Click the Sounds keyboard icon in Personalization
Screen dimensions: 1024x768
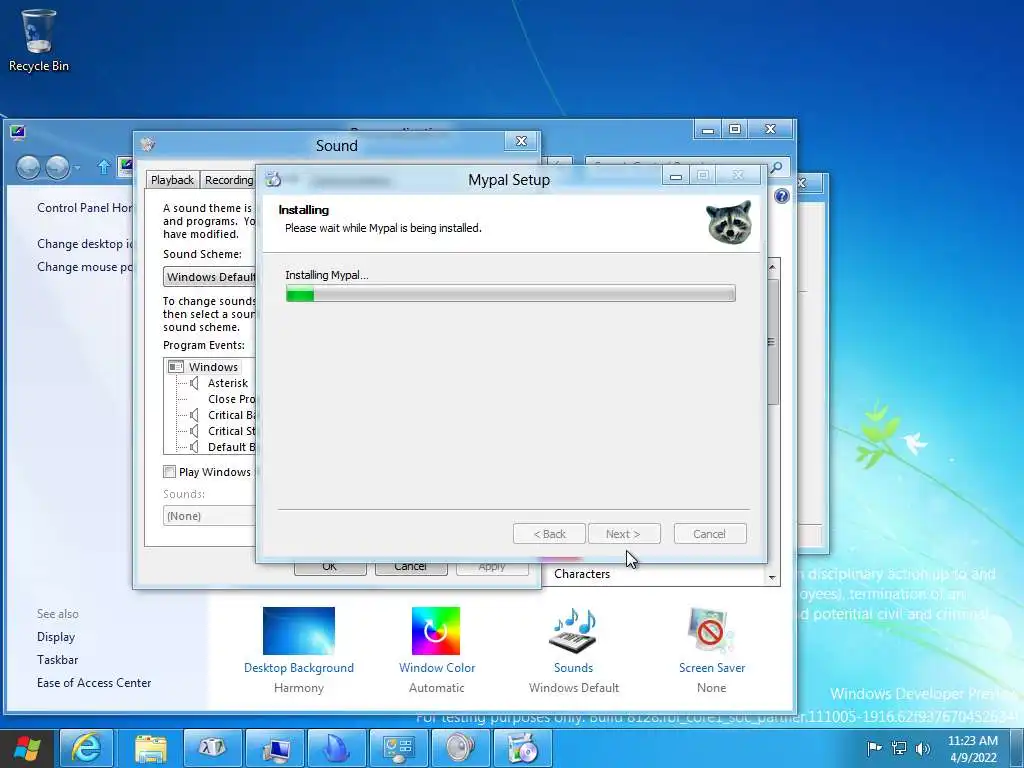coord(573,630)
